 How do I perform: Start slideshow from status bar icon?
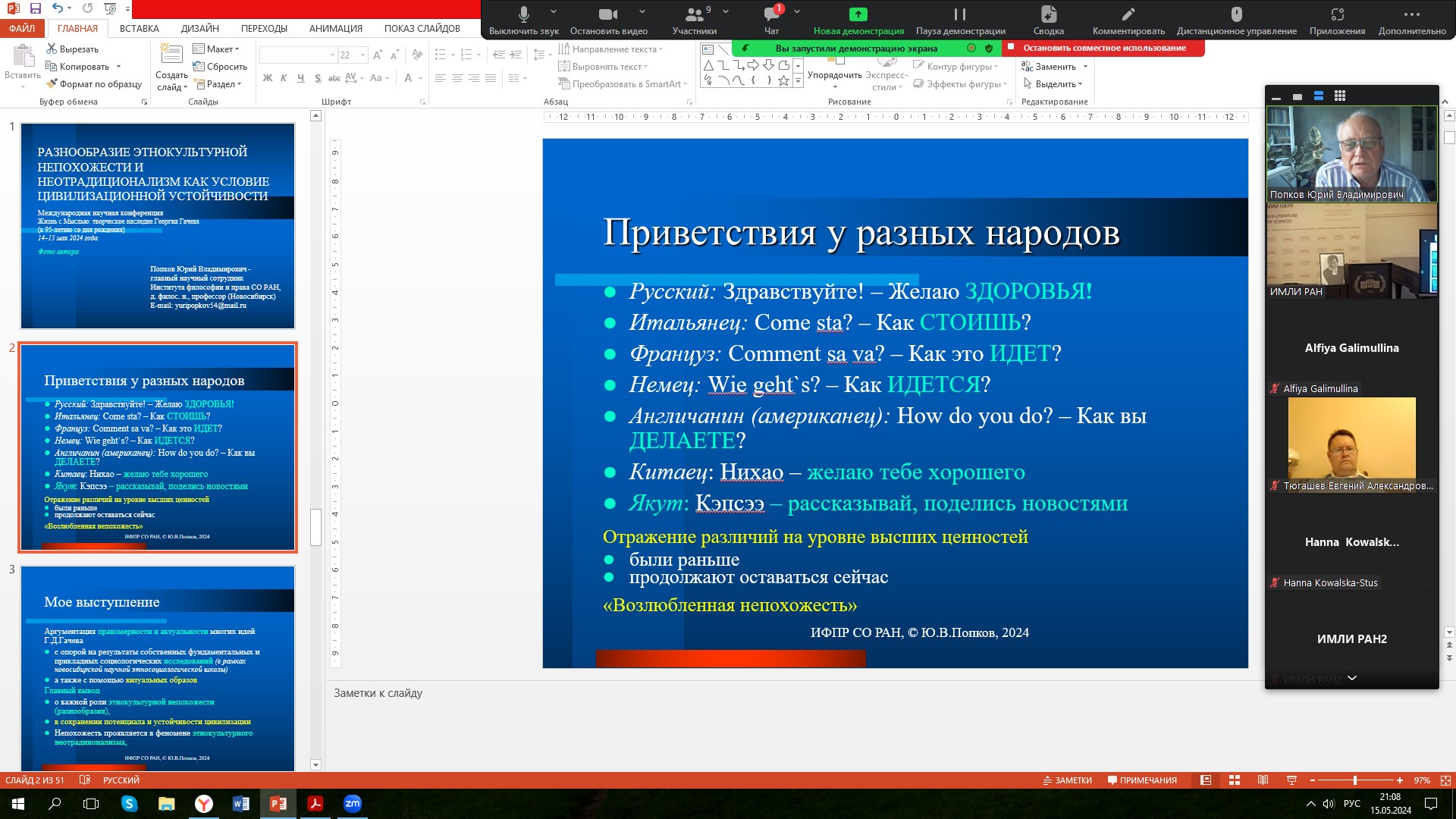point(1291,780)
